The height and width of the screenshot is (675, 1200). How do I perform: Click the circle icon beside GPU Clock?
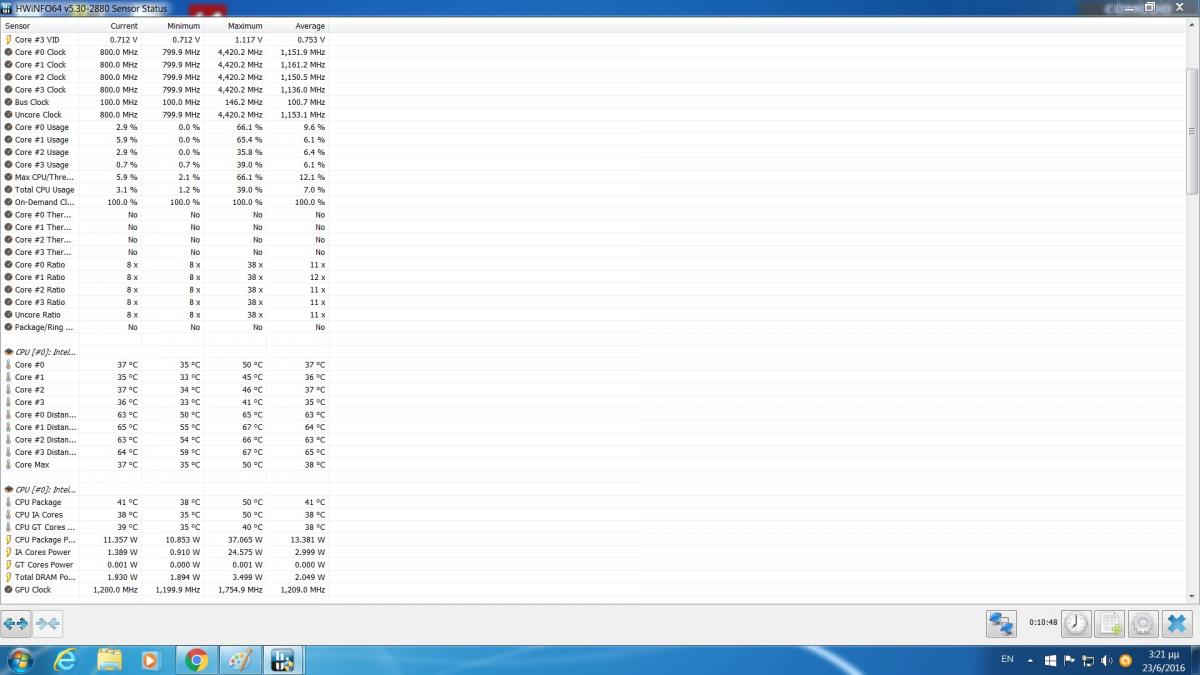pos(8,590)
